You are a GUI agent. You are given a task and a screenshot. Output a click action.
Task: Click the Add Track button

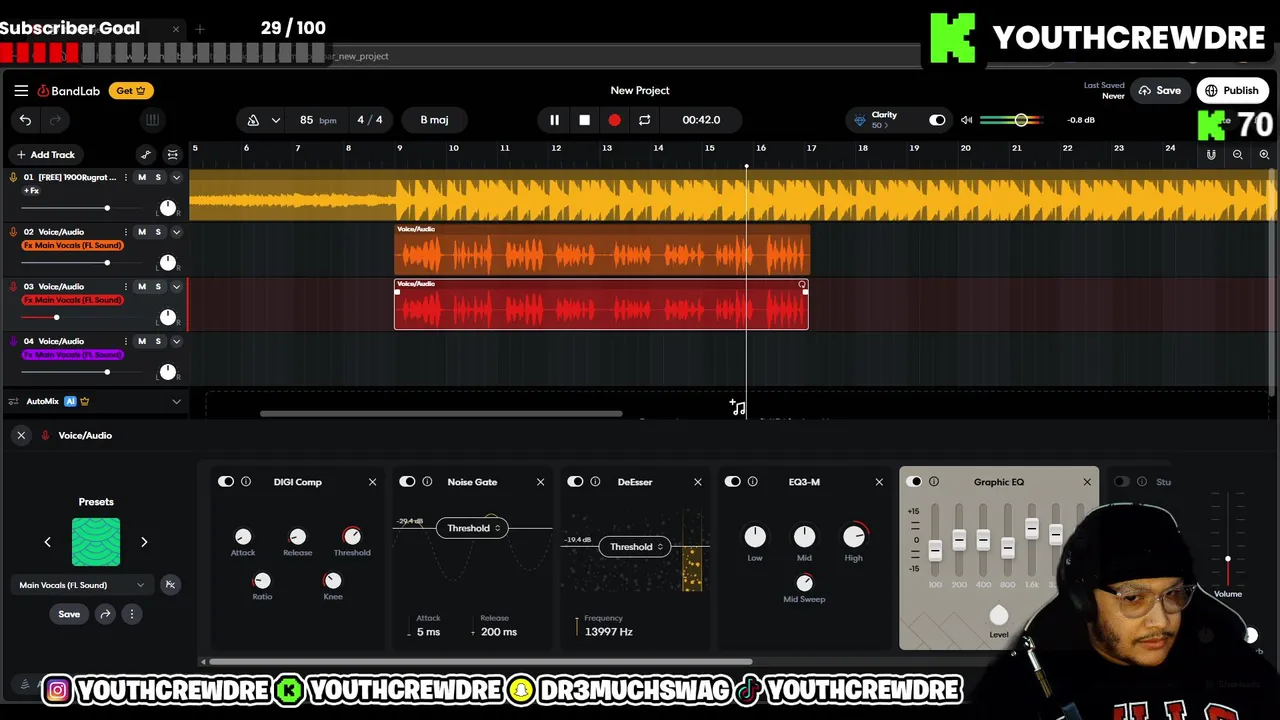(x=45, y=155)
